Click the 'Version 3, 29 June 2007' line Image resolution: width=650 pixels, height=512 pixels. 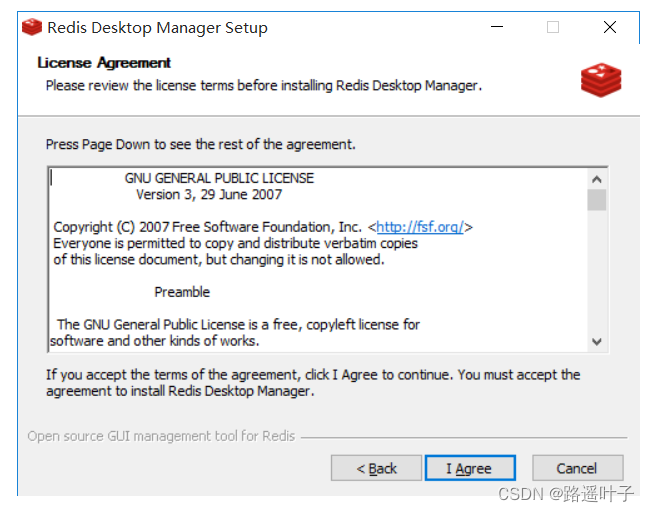tap(209, 194)
